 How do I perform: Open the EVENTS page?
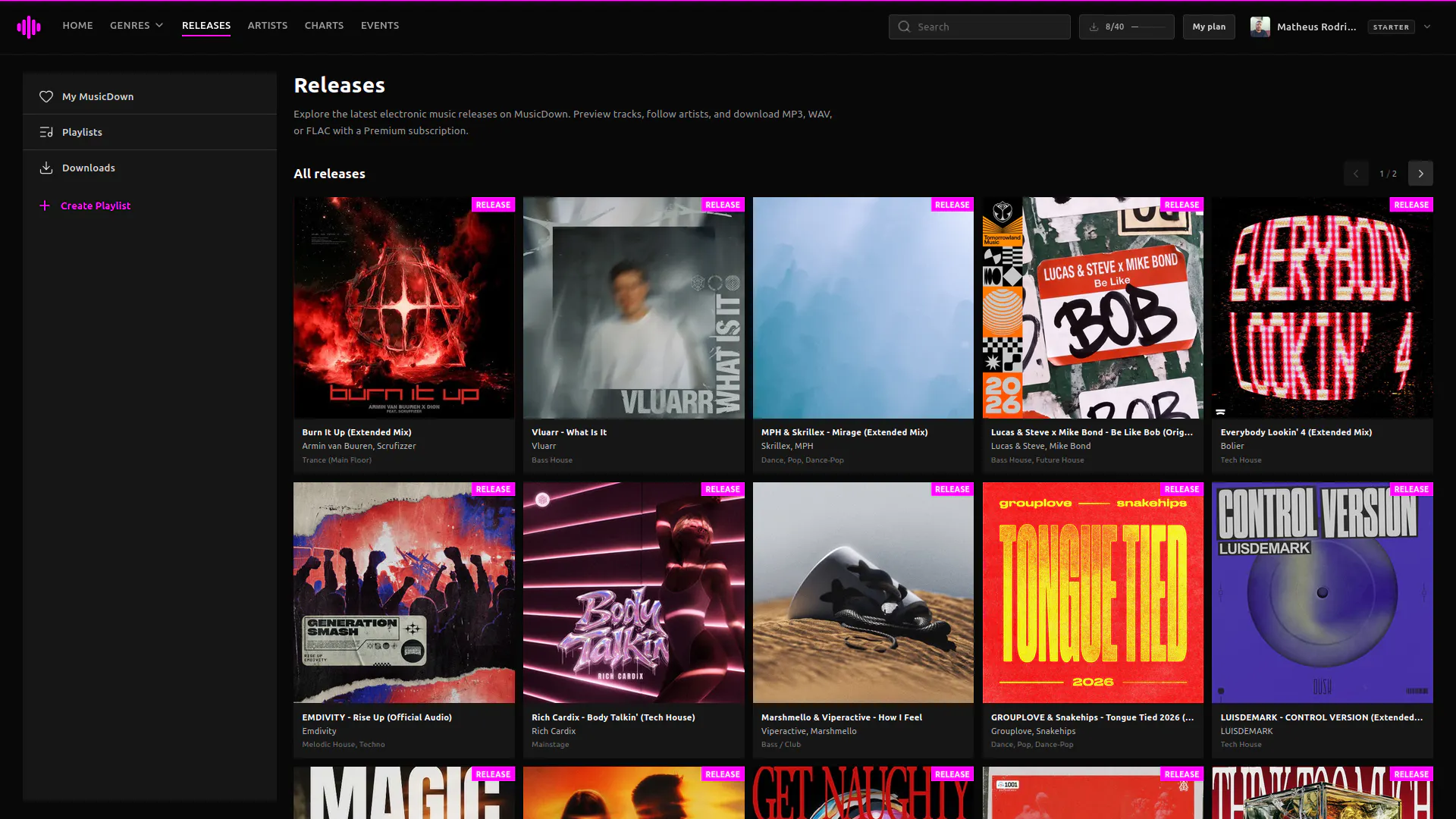click(x=380, y=26)
